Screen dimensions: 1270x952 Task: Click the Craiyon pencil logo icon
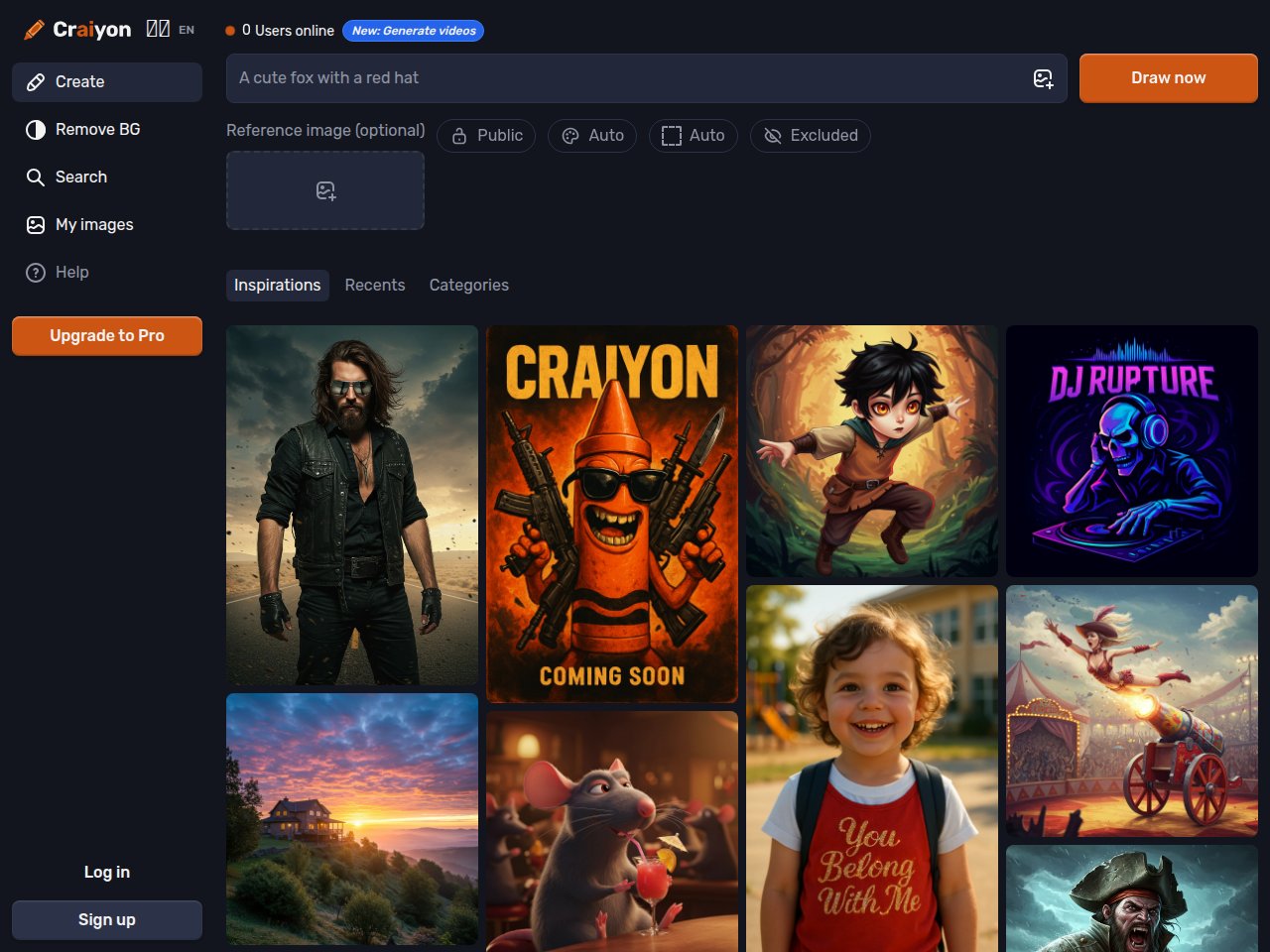[x=34, y=30]
